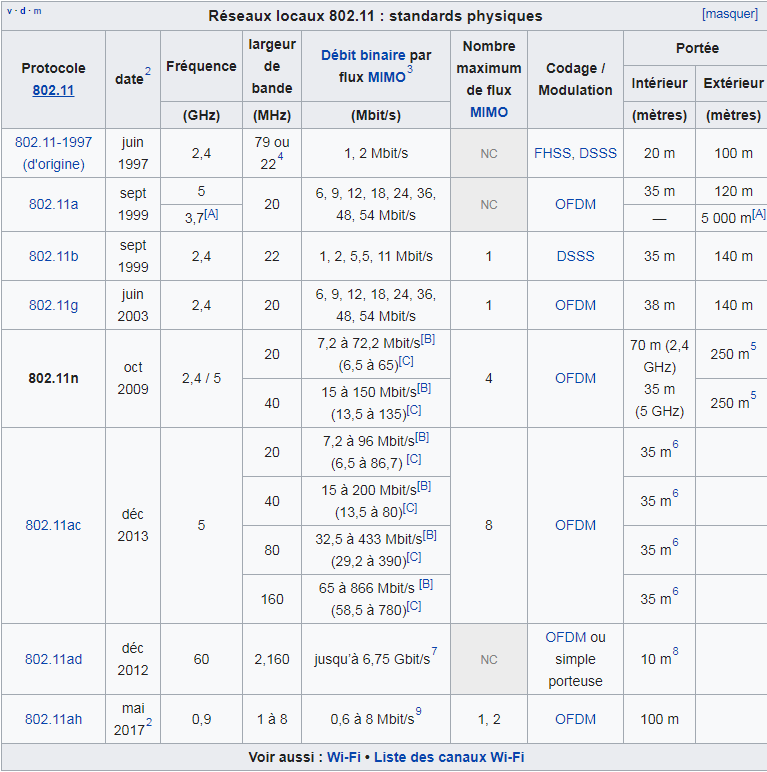Open the MIMO link under Nombre maximum de flux
The width and height of the screenshot is (767, 772).
[x=488, y=112]
